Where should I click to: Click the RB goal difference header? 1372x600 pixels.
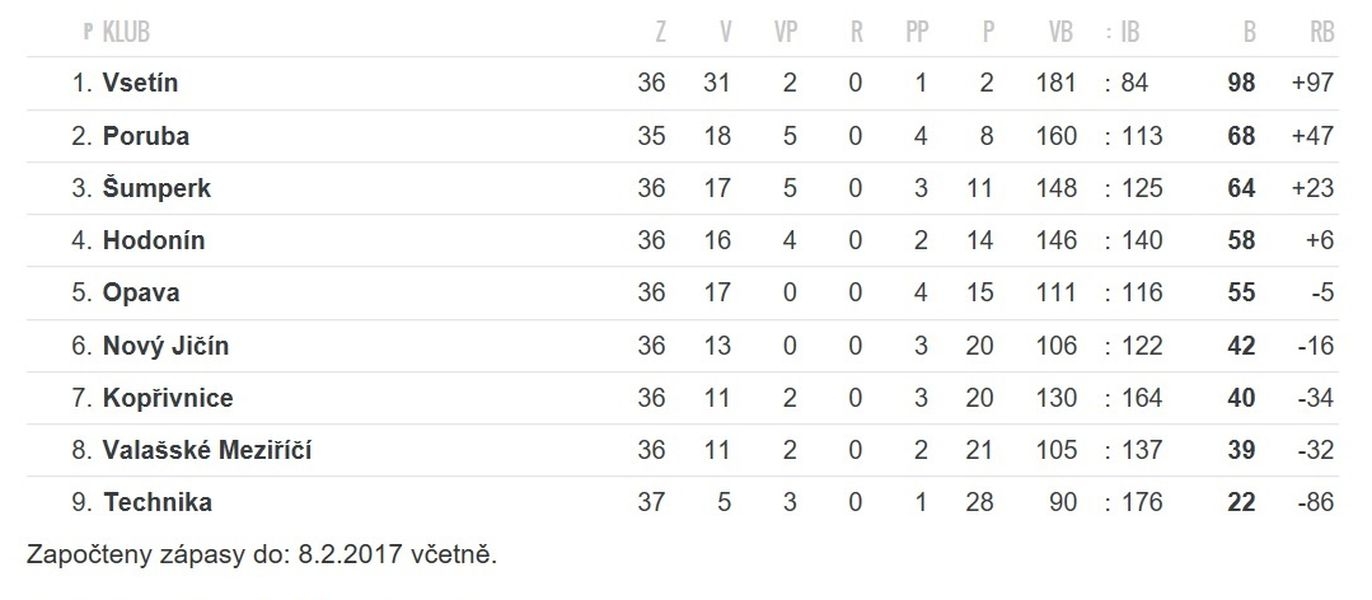tap(1322, 33)
